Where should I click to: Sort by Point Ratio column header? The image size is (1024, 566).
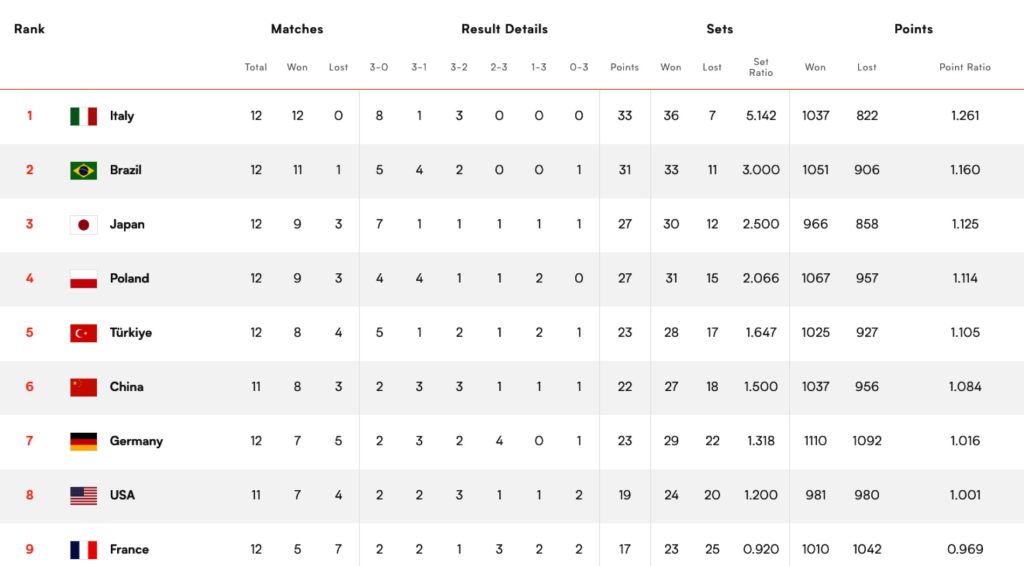point(965,67)
